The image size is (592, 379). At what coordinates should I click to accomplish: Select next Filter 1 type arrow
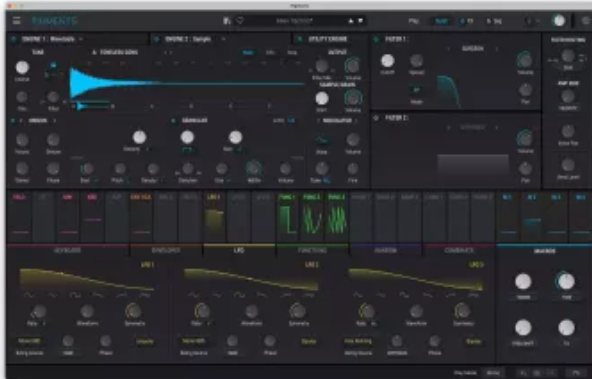497,49
